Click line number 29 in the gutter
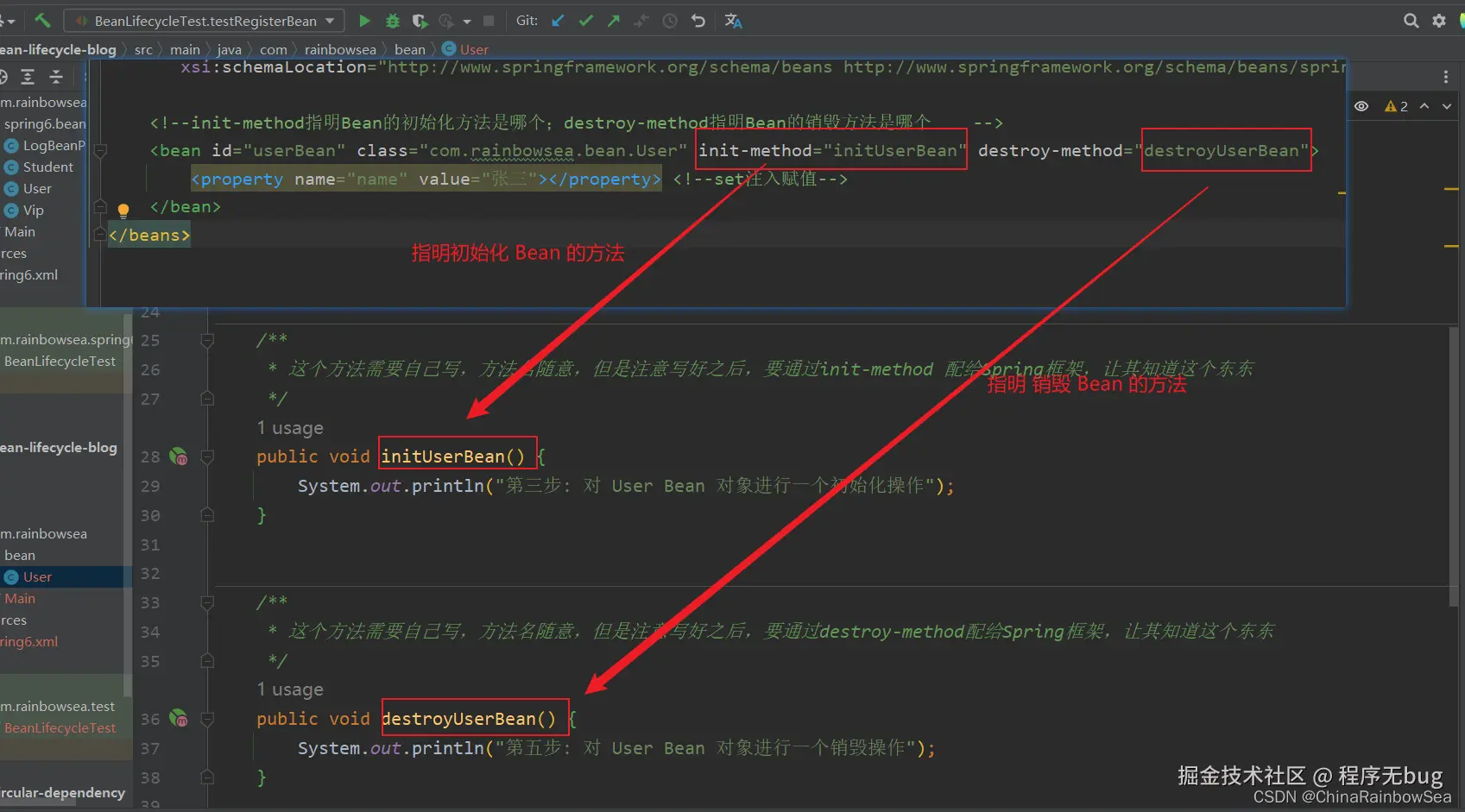Image resolution: width=1465 pixels, height=812 pixels. 150,486
